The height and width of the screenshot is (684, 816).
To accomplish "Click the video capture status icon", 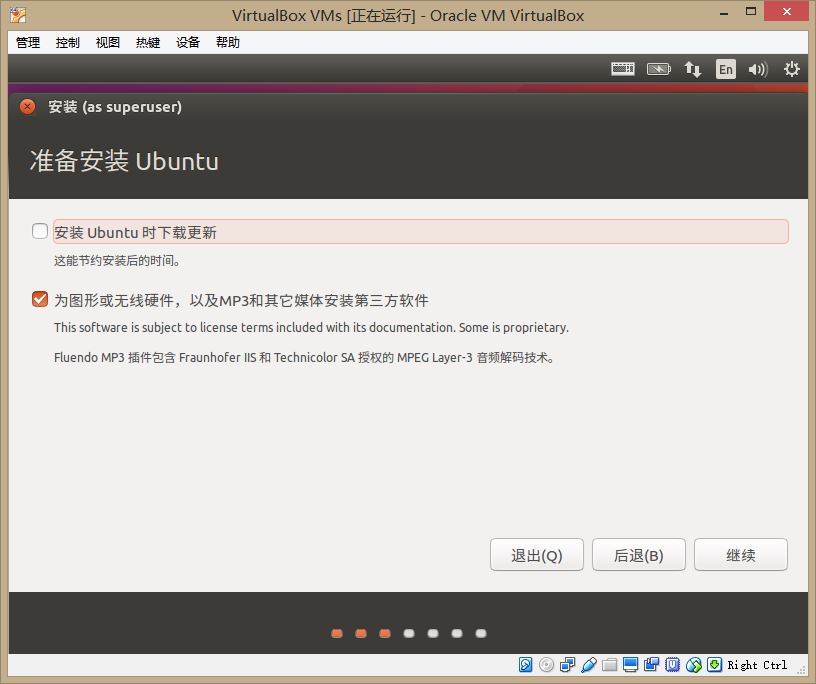I will click(x=652, y=665).
